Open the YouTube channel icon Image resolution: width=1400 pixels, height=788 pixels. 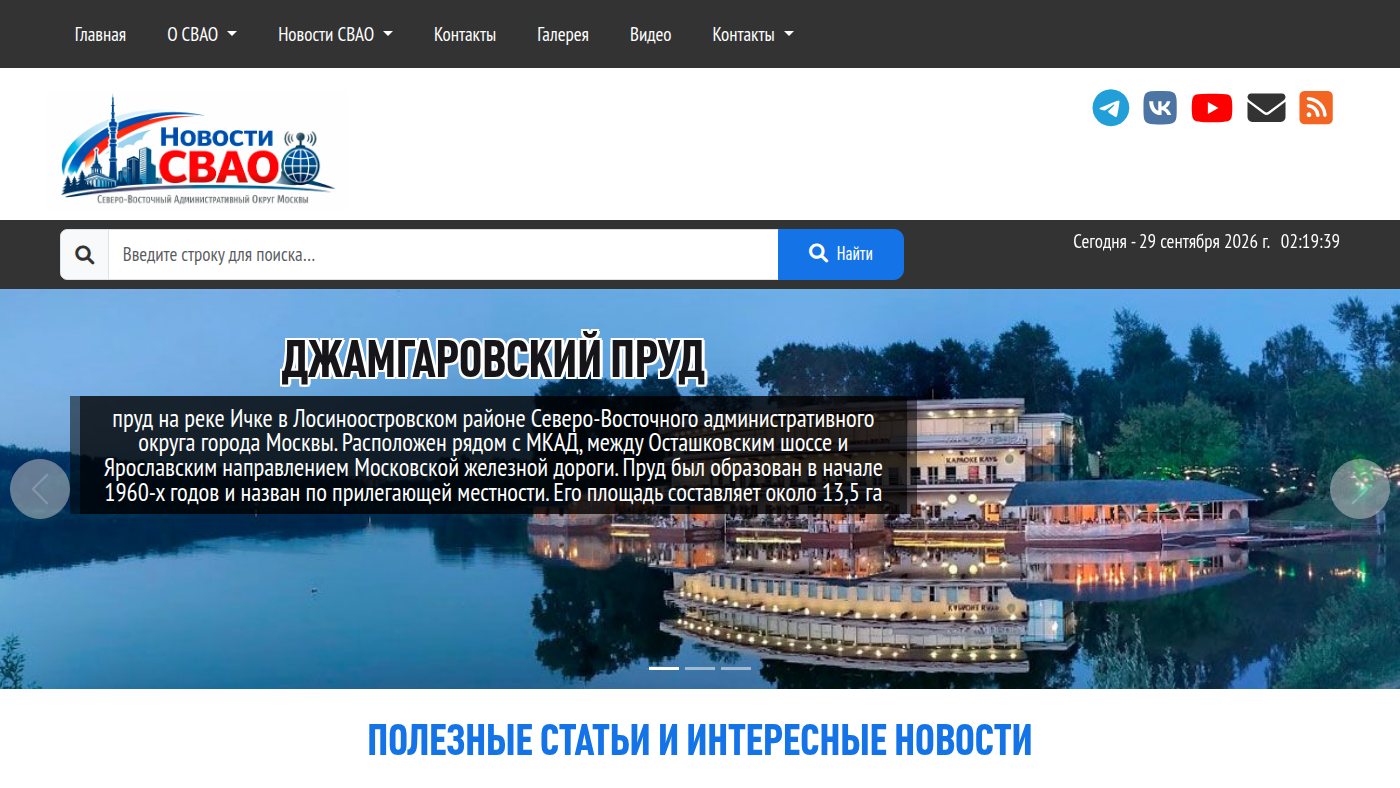tap(1212, 107)
